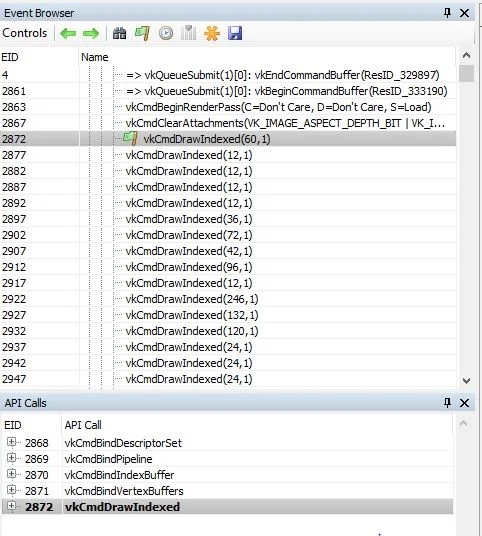Click the orange asterisk icon
The image size is (482, 536).
(212, 34)
